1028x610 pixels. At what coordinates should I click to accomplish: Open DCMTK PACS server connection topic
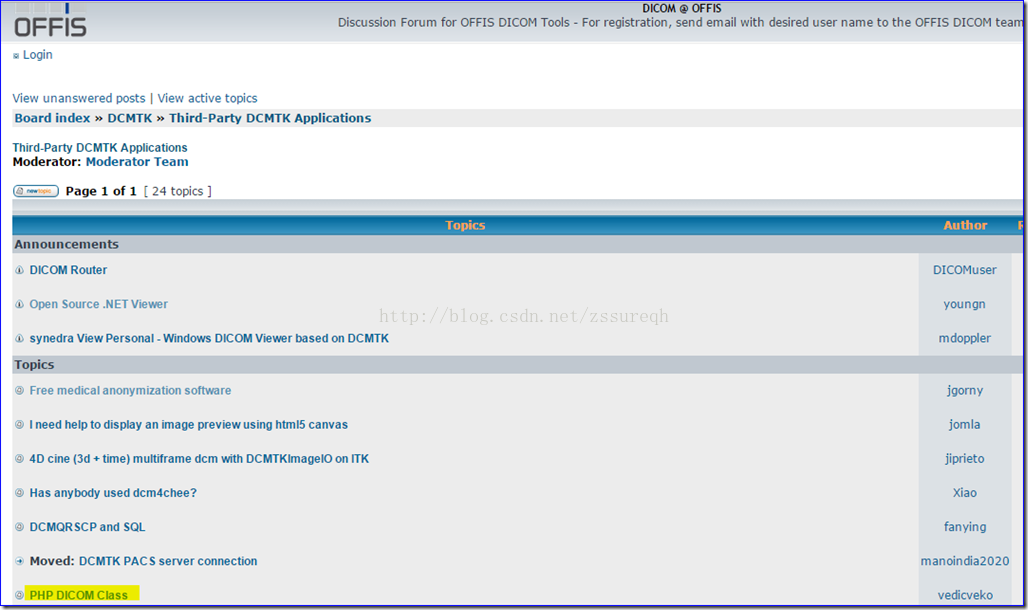168,561
